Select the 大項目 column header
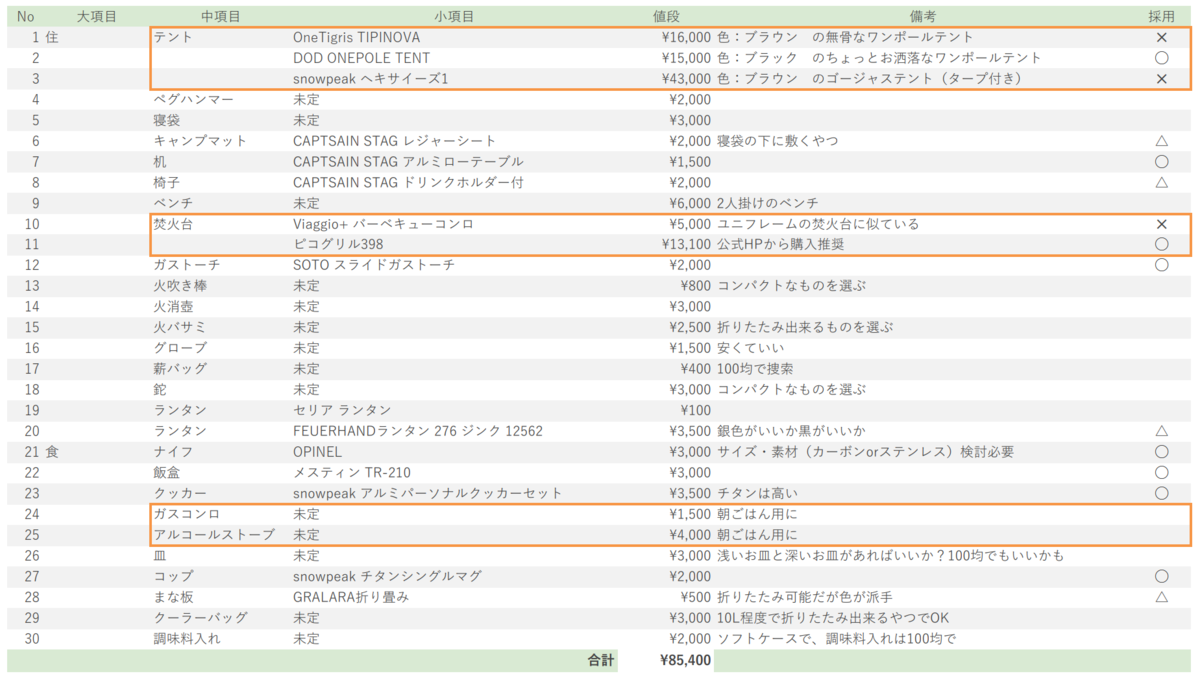The width and height of the screenshot is (1200, 678). (97, 17)
